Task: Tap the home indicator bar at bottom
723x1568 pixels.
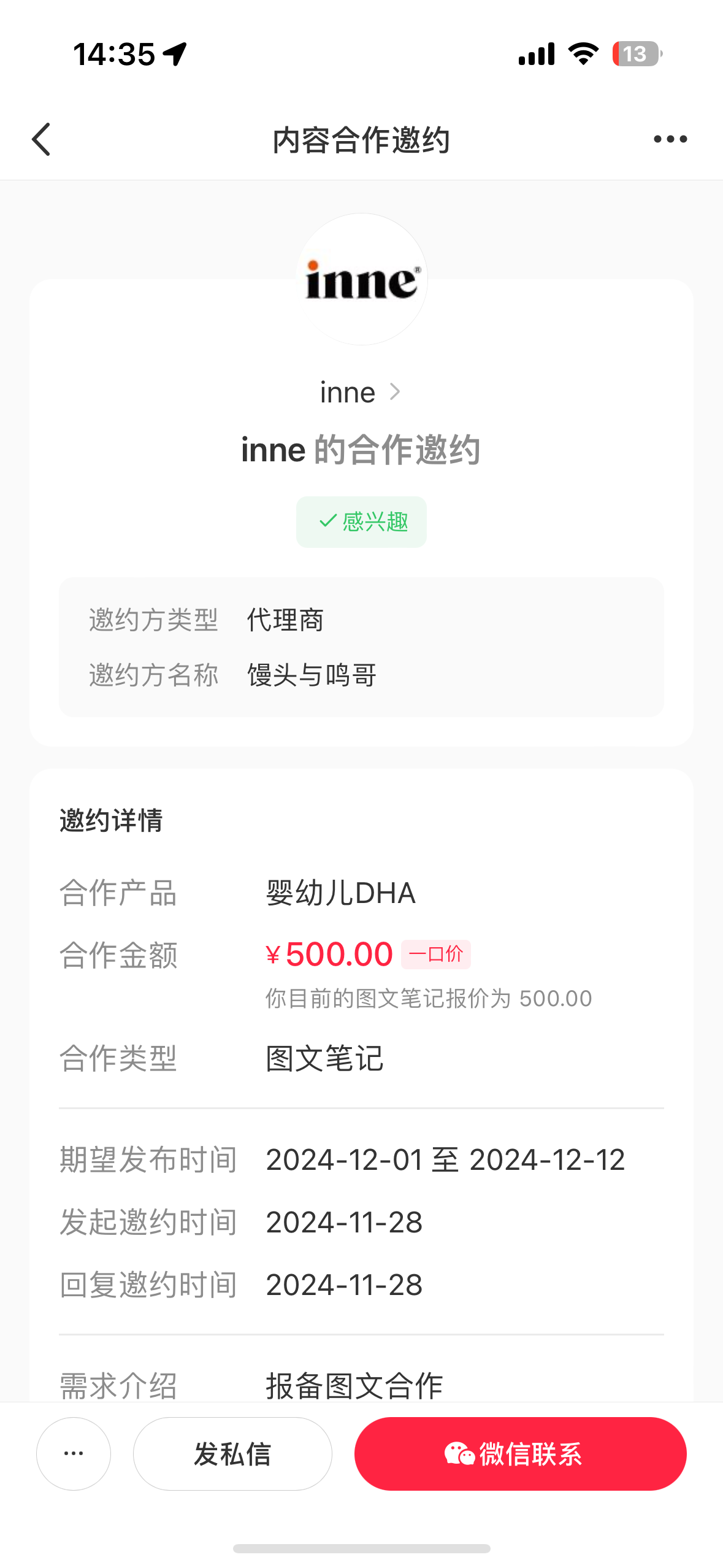Action: [x=362, y=1548]
